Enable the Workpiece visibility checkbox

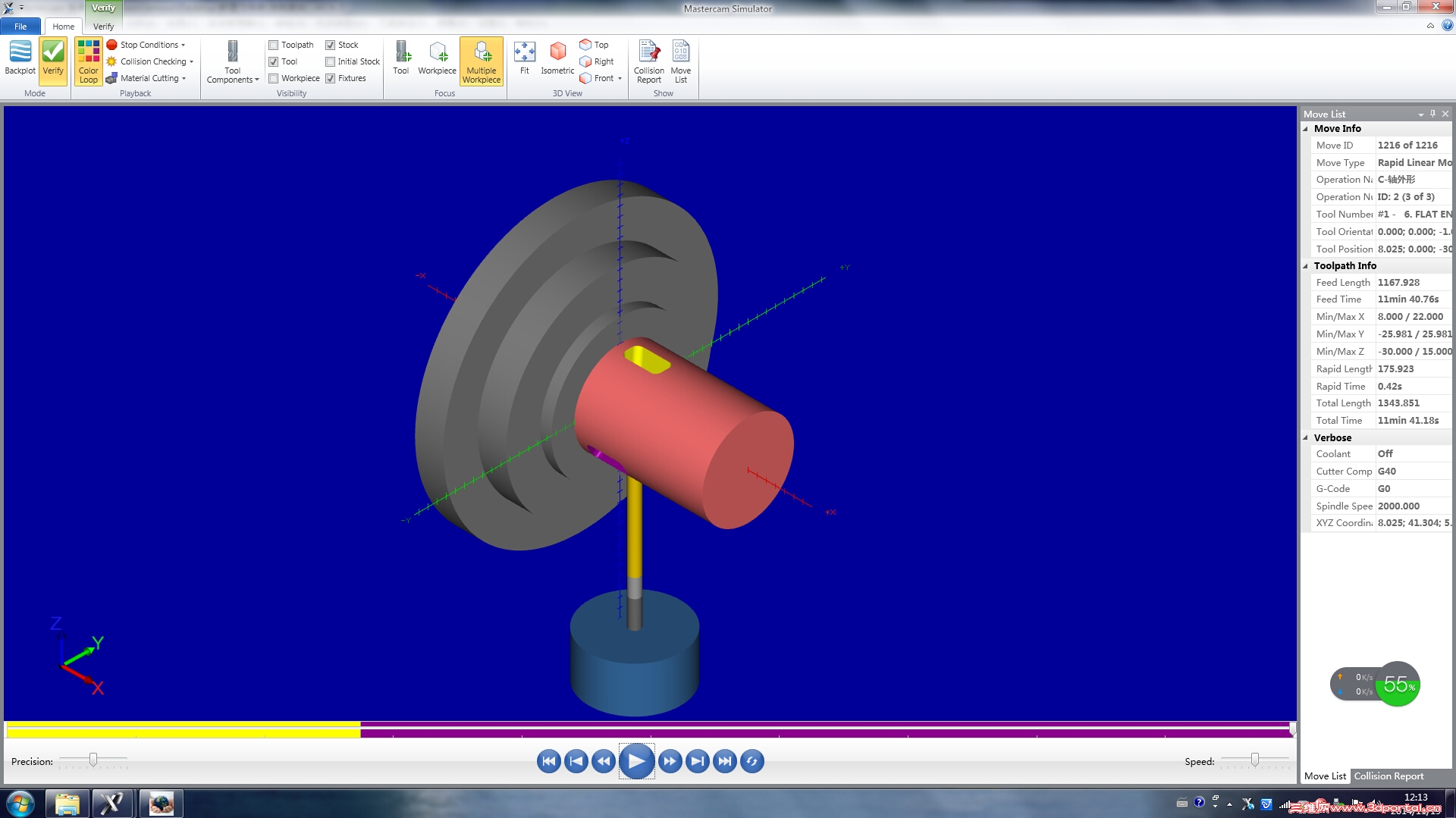click(x=274, y=78)
